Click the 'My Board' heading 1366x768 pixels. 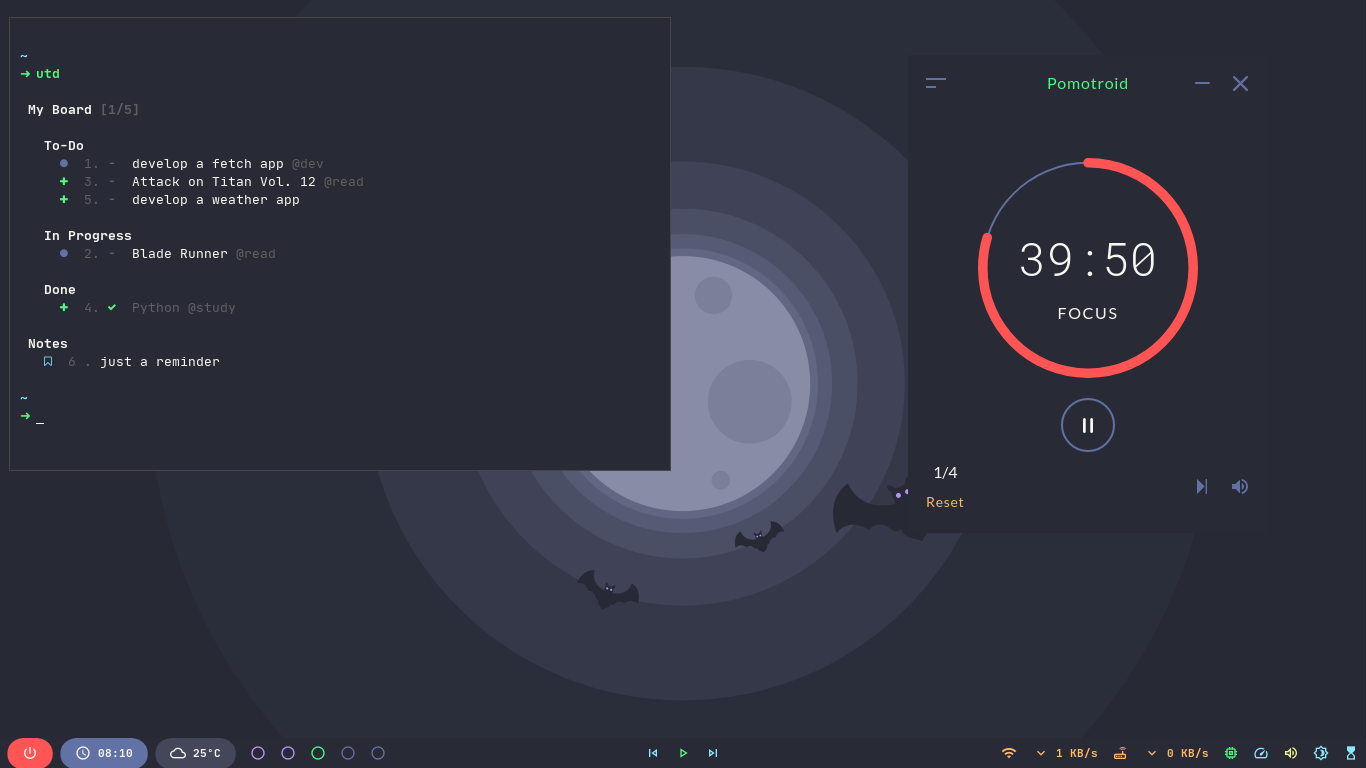tap(60, 110)
